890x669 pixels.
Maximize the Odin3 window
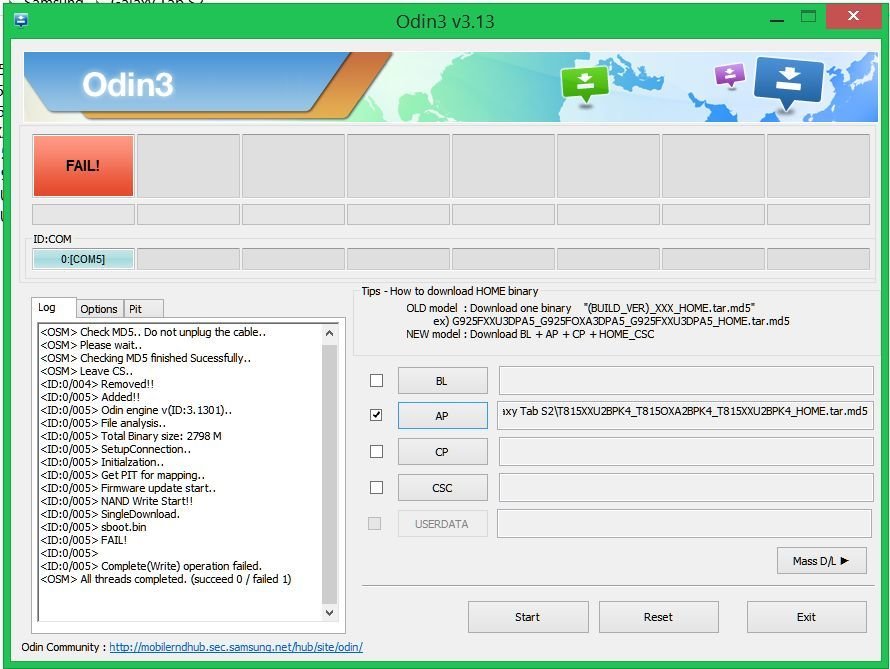coord(808,16)
